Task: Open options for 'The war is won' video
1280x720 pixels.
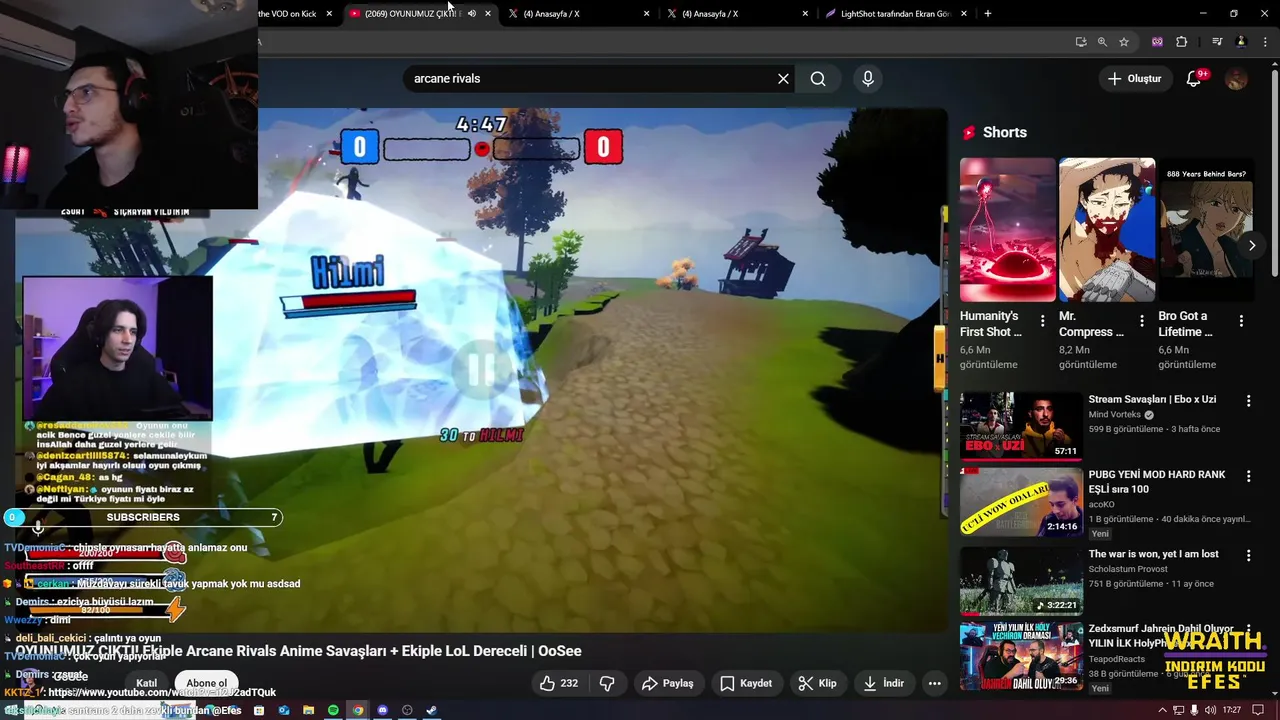Action: pos(1248,556)
